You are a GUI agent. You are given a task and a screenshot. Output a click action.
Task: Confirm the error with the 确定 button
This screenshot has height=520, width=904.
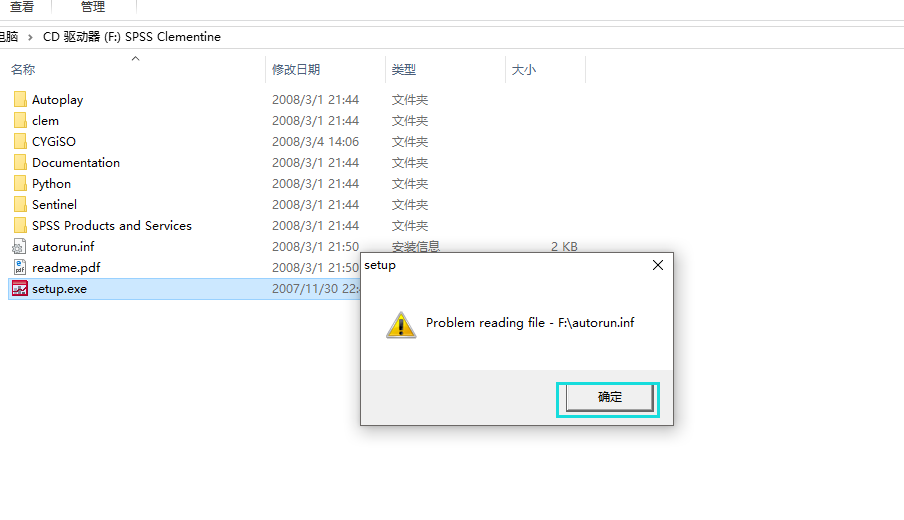(609, 397)
